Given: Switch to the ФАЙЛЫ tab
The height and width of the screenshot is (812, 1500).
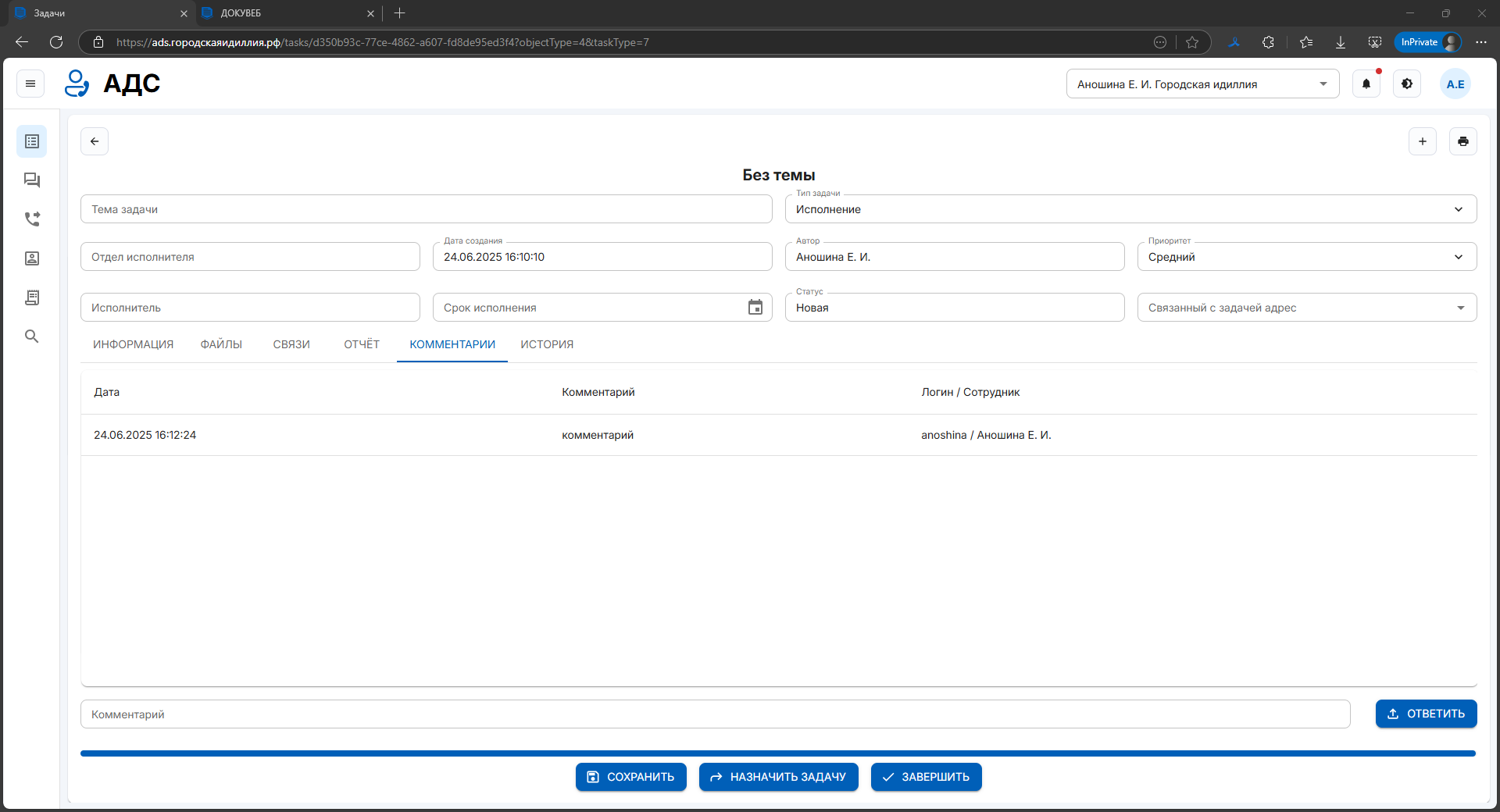Looking at the screenshot, I should (221, 344).
